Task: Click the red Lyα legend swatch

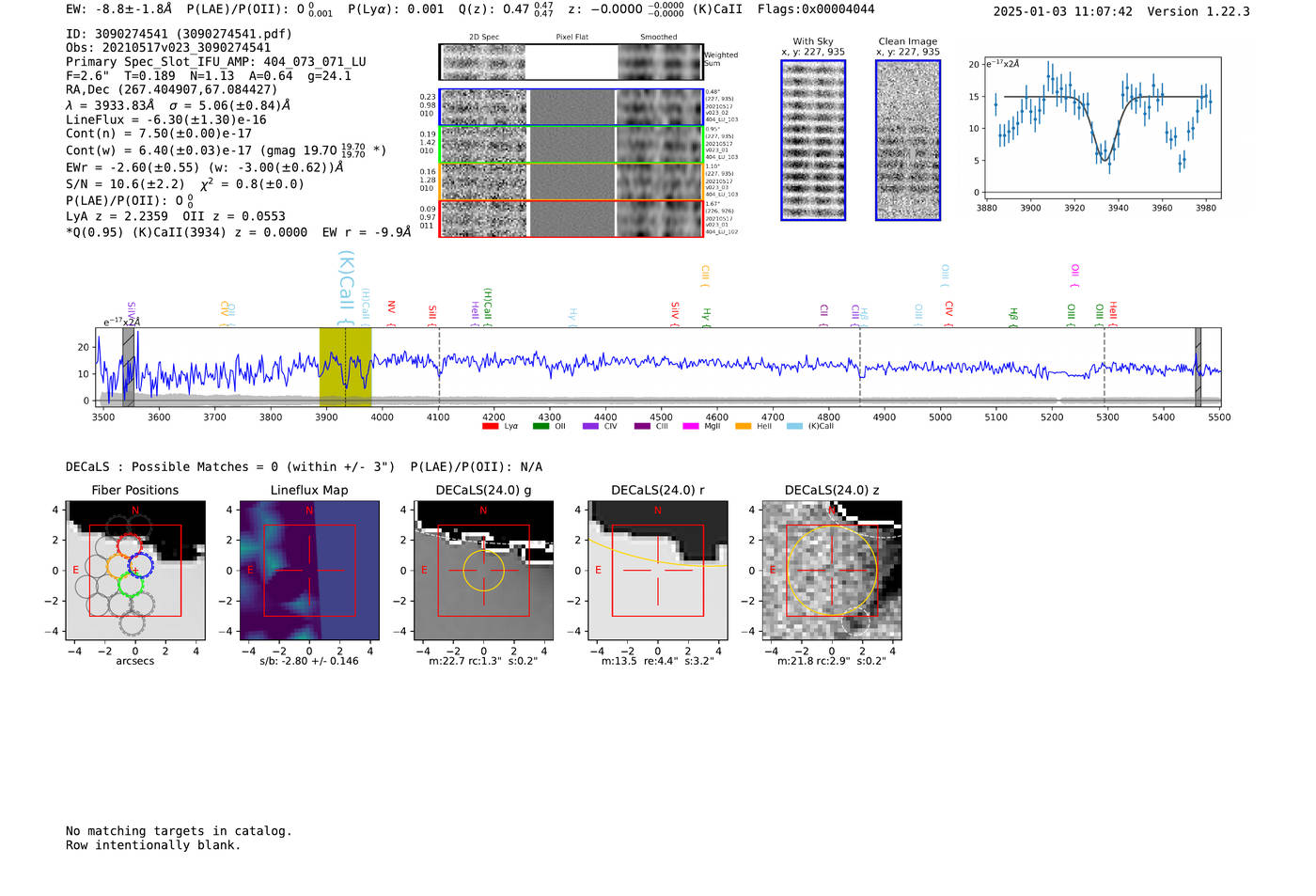Action: coord(490,427)
